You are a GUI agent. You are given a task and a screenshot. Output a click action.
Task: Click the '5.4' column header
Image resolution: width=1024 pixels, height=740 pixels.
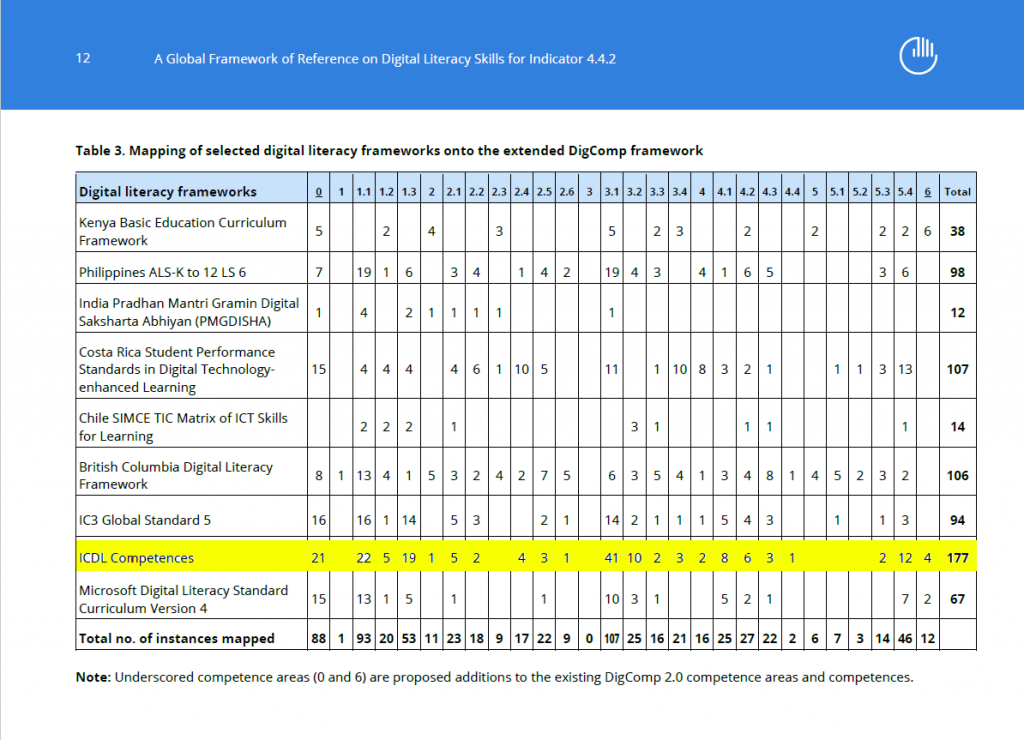[904, 192]
